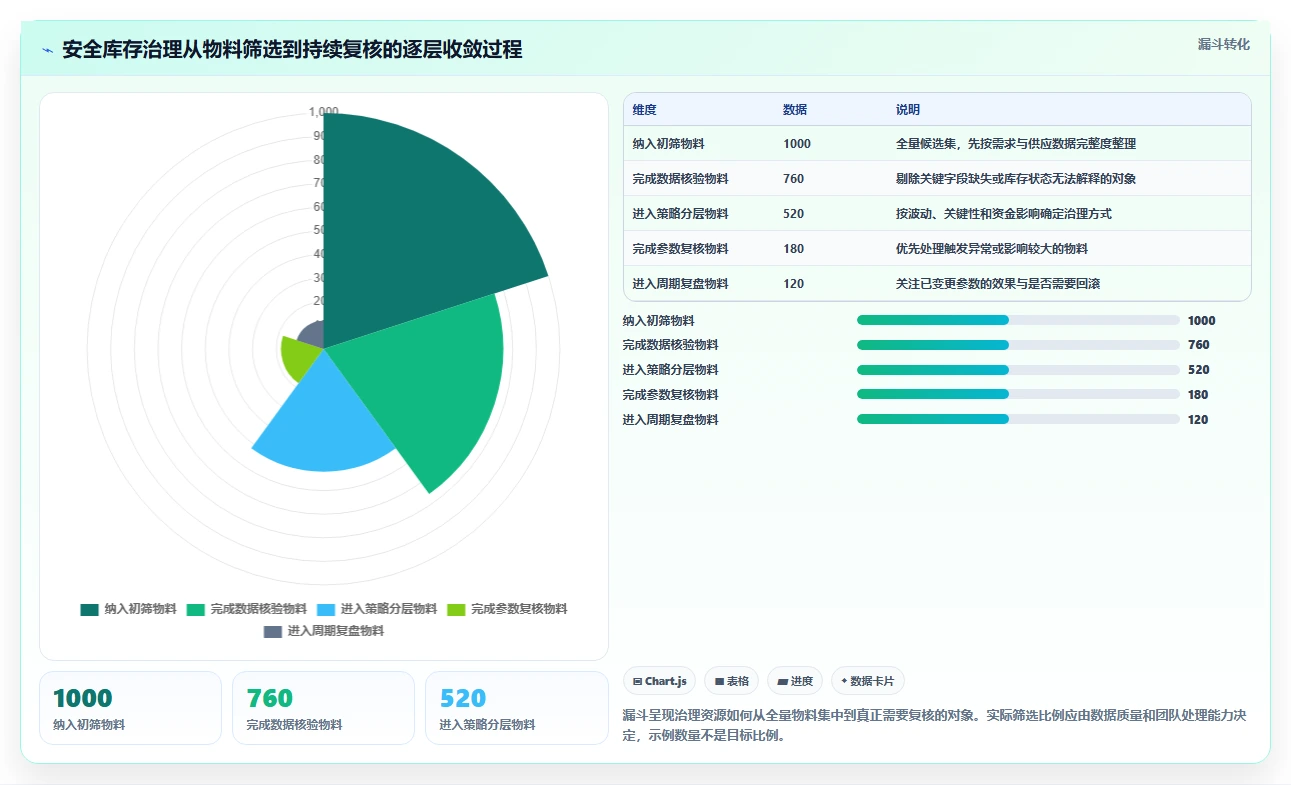Select table cell 纳入初筛物料

(x=668, y=144)
